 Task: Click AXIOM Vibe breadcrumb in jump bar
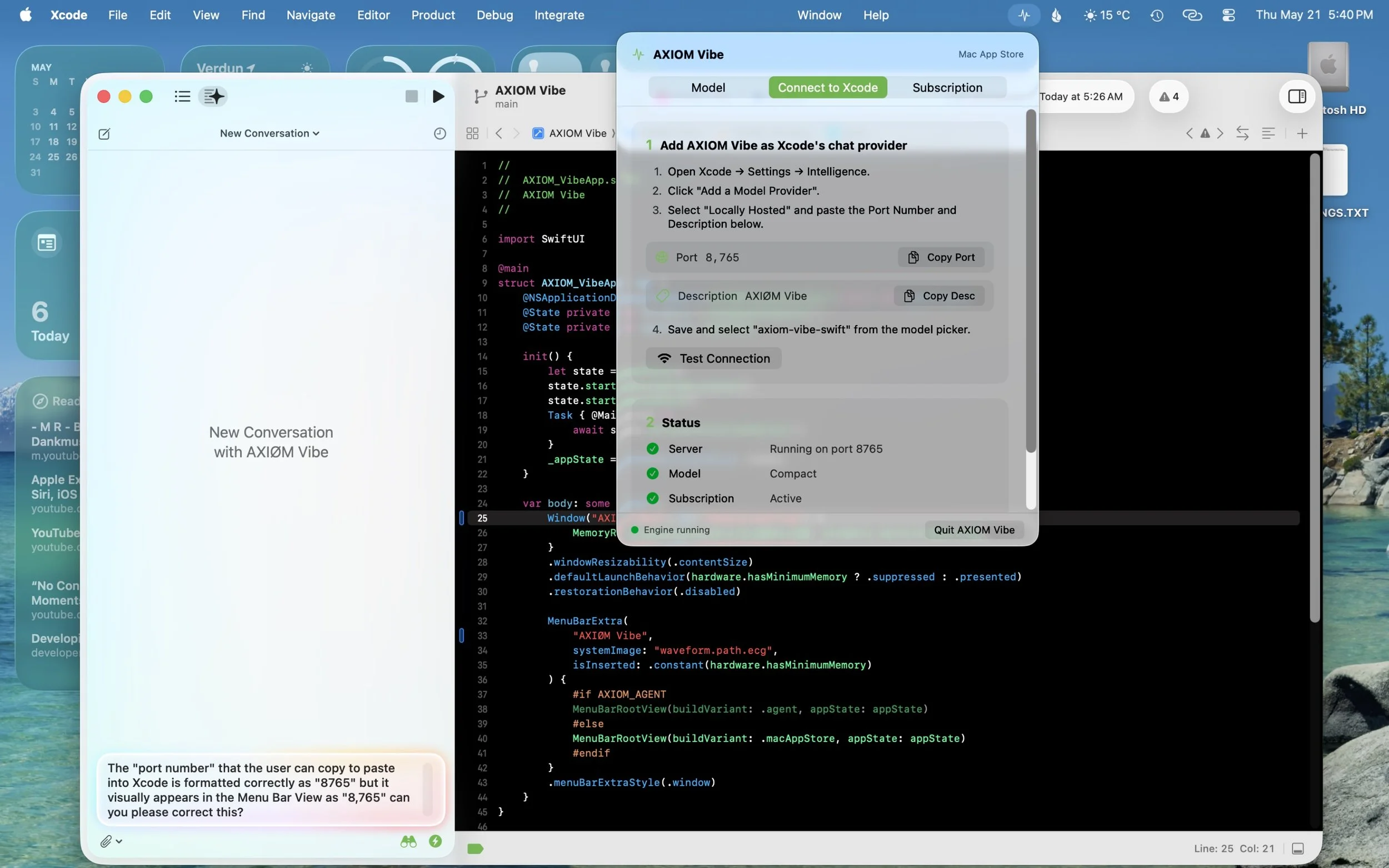569,133
